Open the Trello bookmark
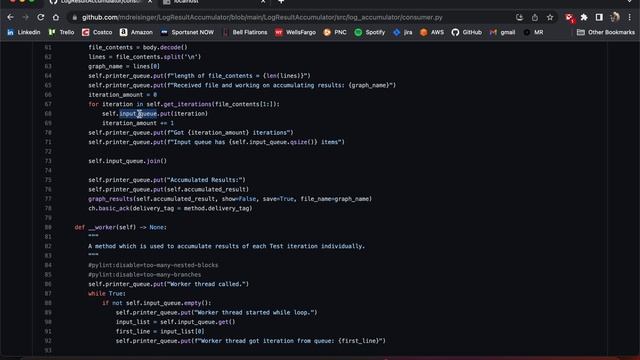Image resolution: width=640 pixels, height=360 pixels. pos(61,32)
